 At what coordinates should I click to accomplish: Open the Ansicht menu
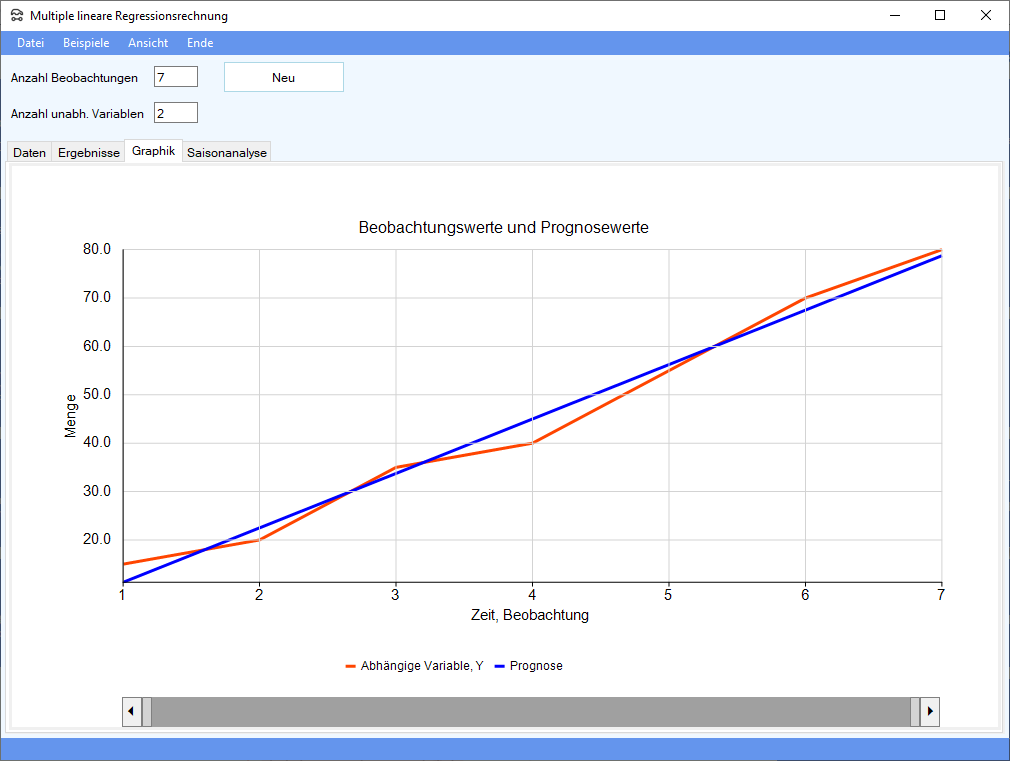tap(148, 43)
